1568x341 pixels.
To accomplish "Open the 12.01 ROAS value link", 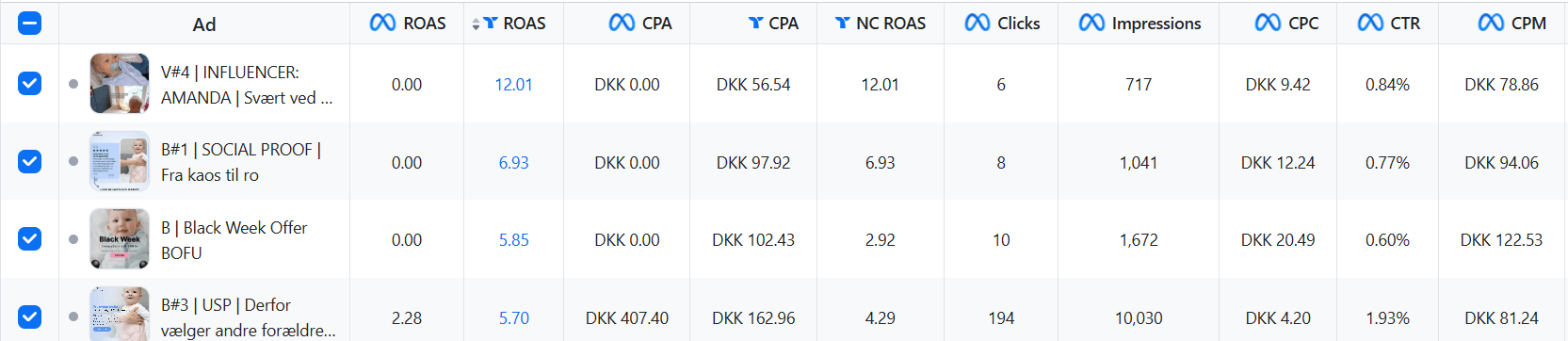I will tap(513, 85).
